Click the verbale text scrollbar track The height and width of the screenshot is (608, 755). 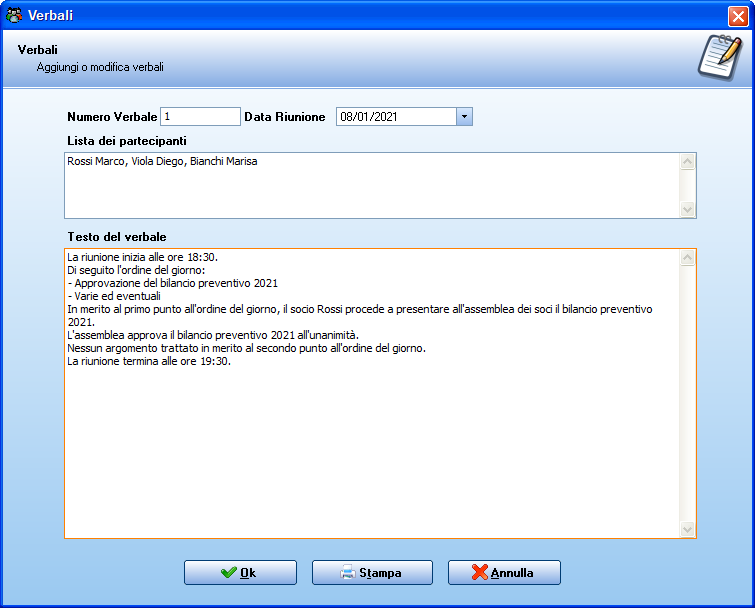(688, 393)
